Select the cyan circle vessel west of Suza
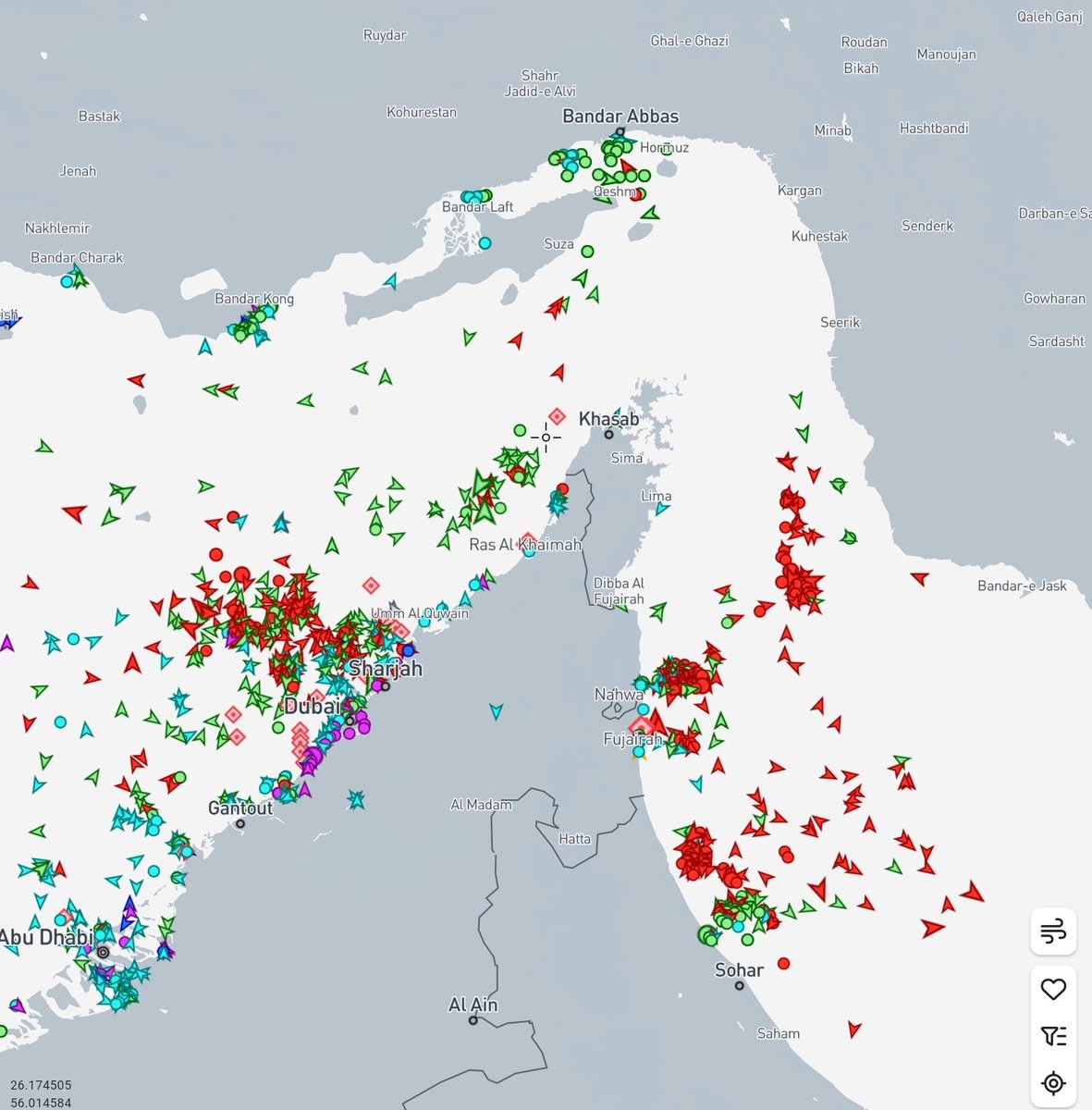This screenshot has width=1092, height=1110. [485, 243]
